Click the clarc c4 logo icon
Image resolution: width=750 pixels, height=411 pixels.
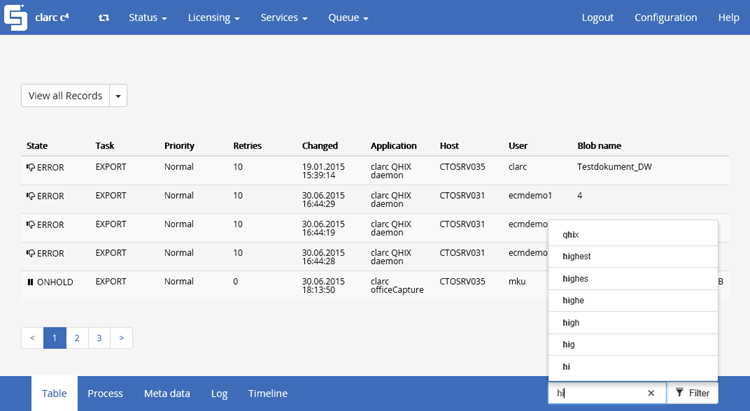(16, 17)
